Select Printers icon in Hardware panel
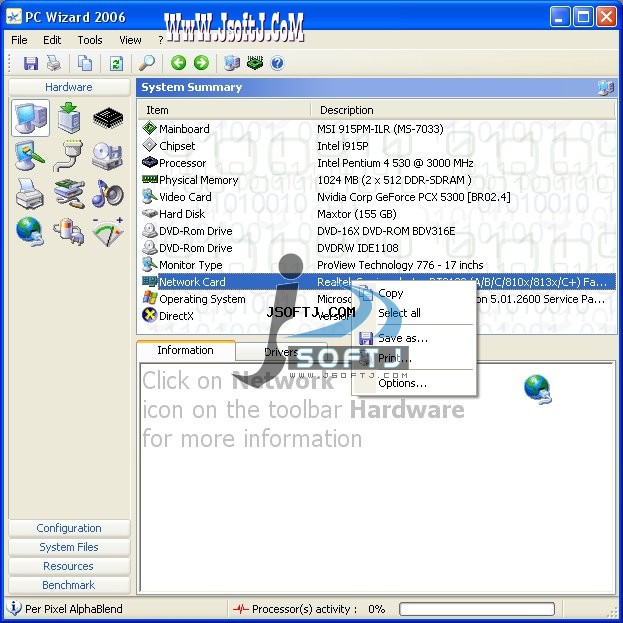The image size is (623, 623). [x=30, y=194]
